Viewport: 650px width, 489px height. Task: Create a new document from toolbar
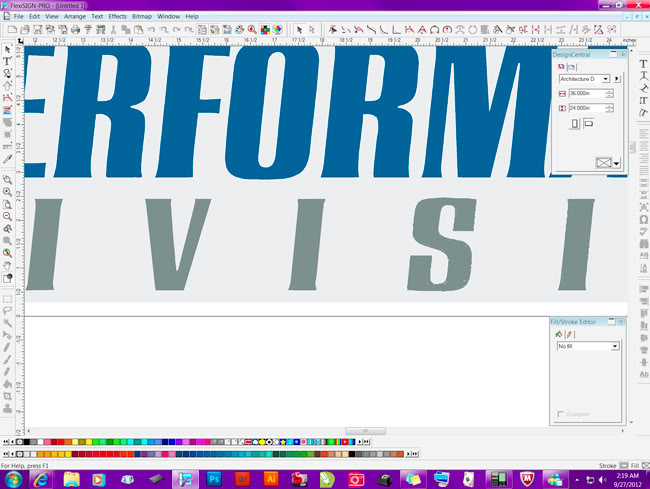[x=12, y=29]
